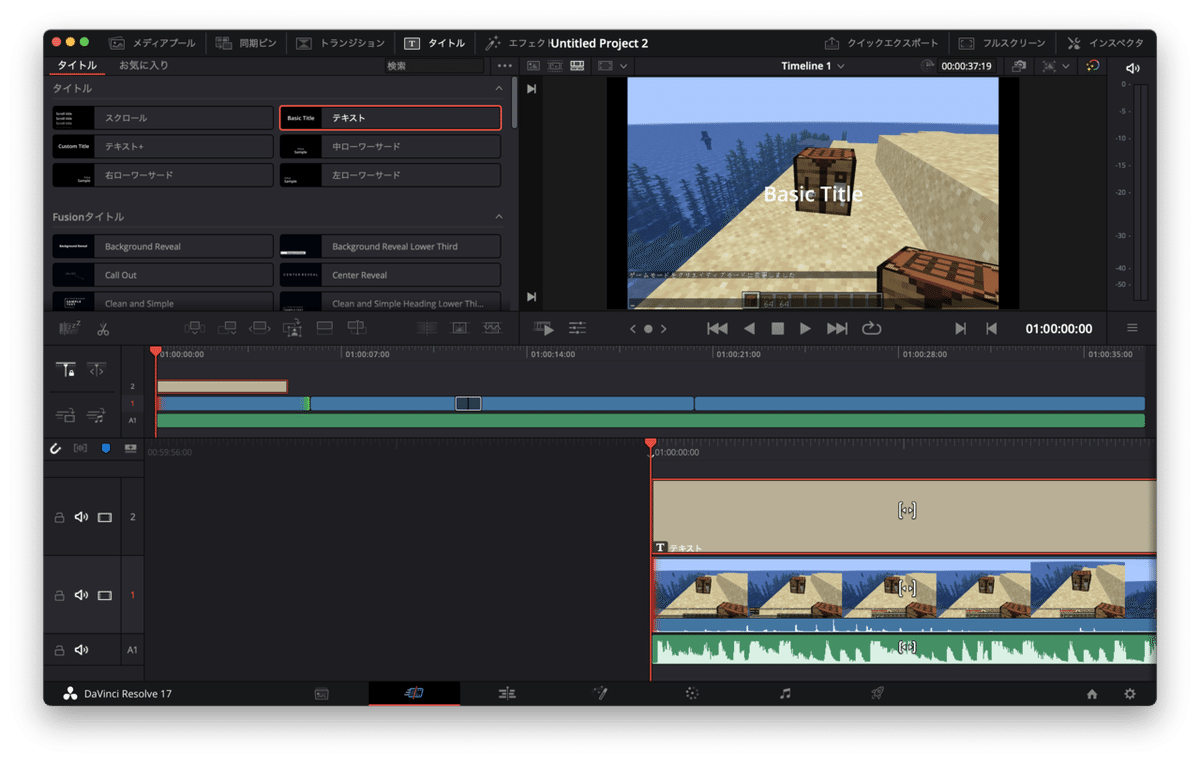This screenshot has width=1200, height=763.
Task: Toggle timeline snapping magnet icon
Action: pyautogui.click(x=56, y=449)
